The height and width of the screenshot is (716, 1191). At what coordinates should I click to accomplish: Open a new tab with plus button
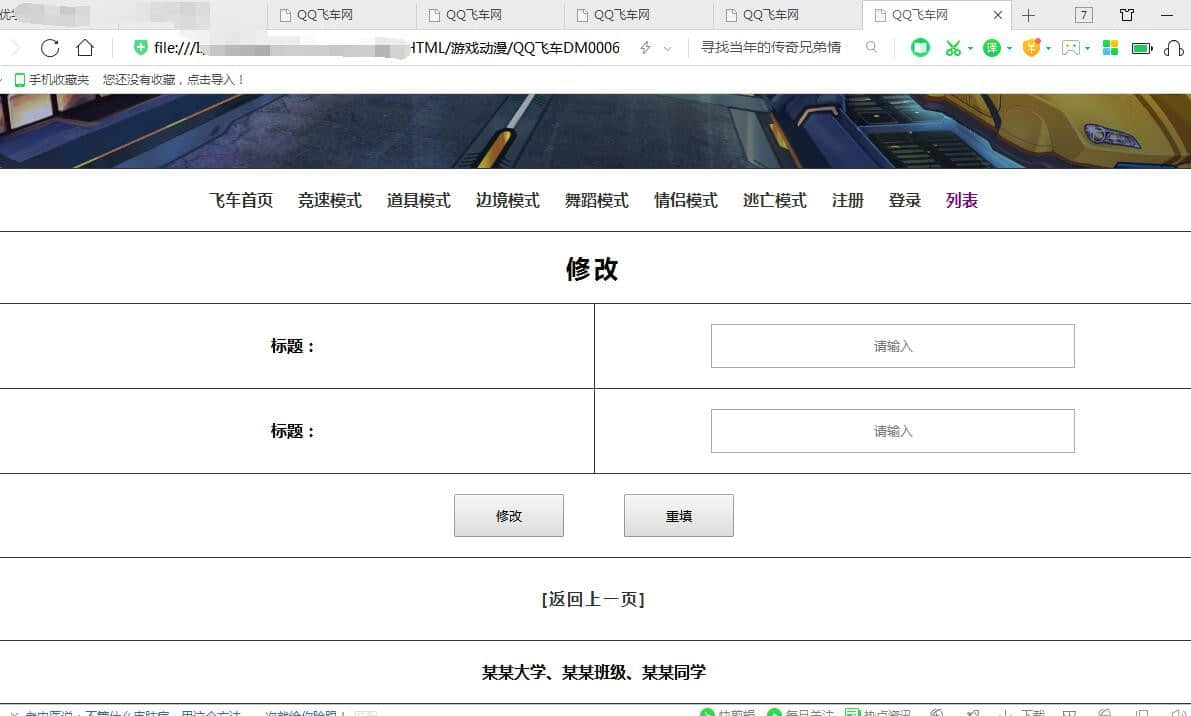tap(1028, 15)
